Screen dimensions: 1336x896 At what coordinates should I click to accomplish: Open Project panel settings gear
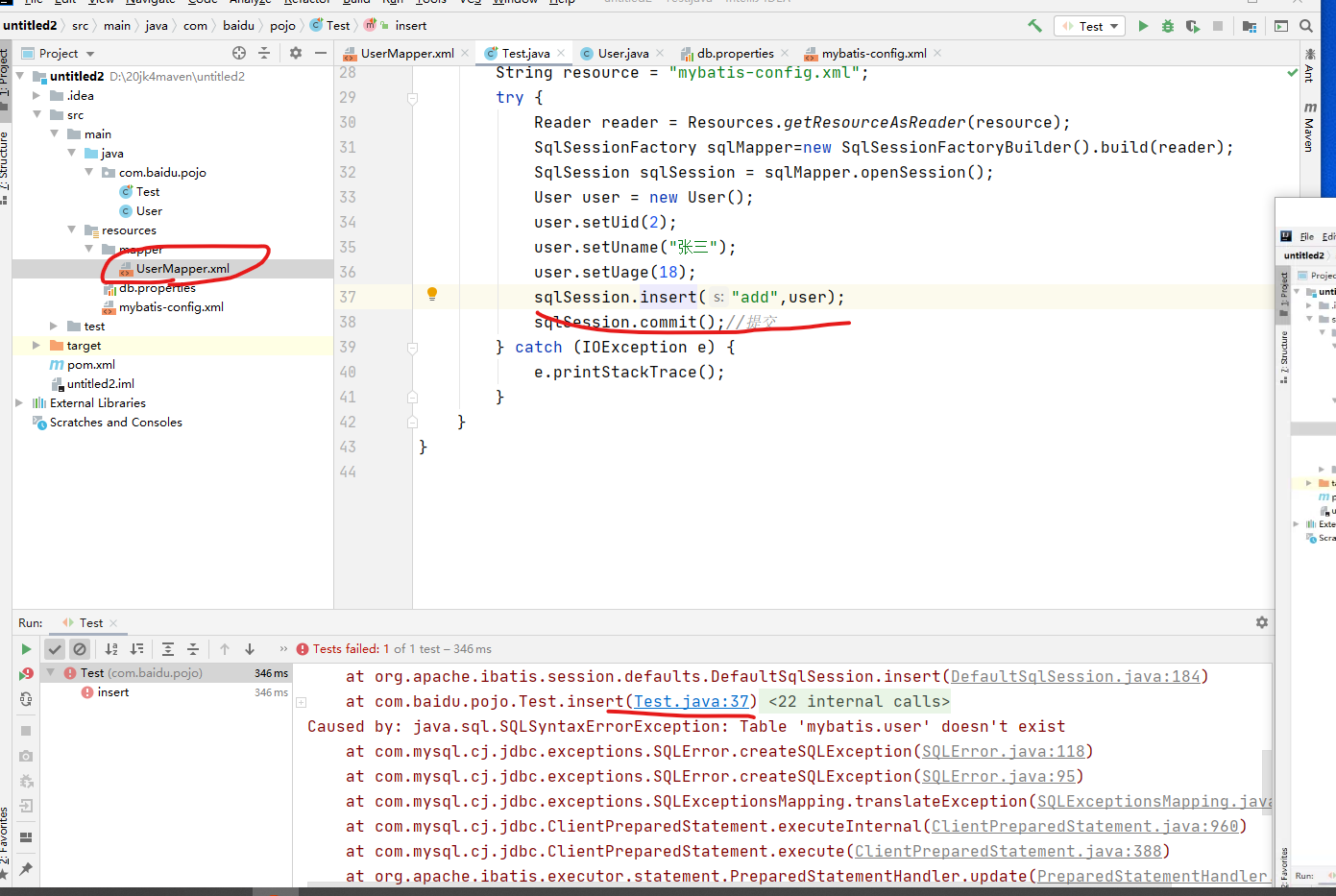point(296,53)
